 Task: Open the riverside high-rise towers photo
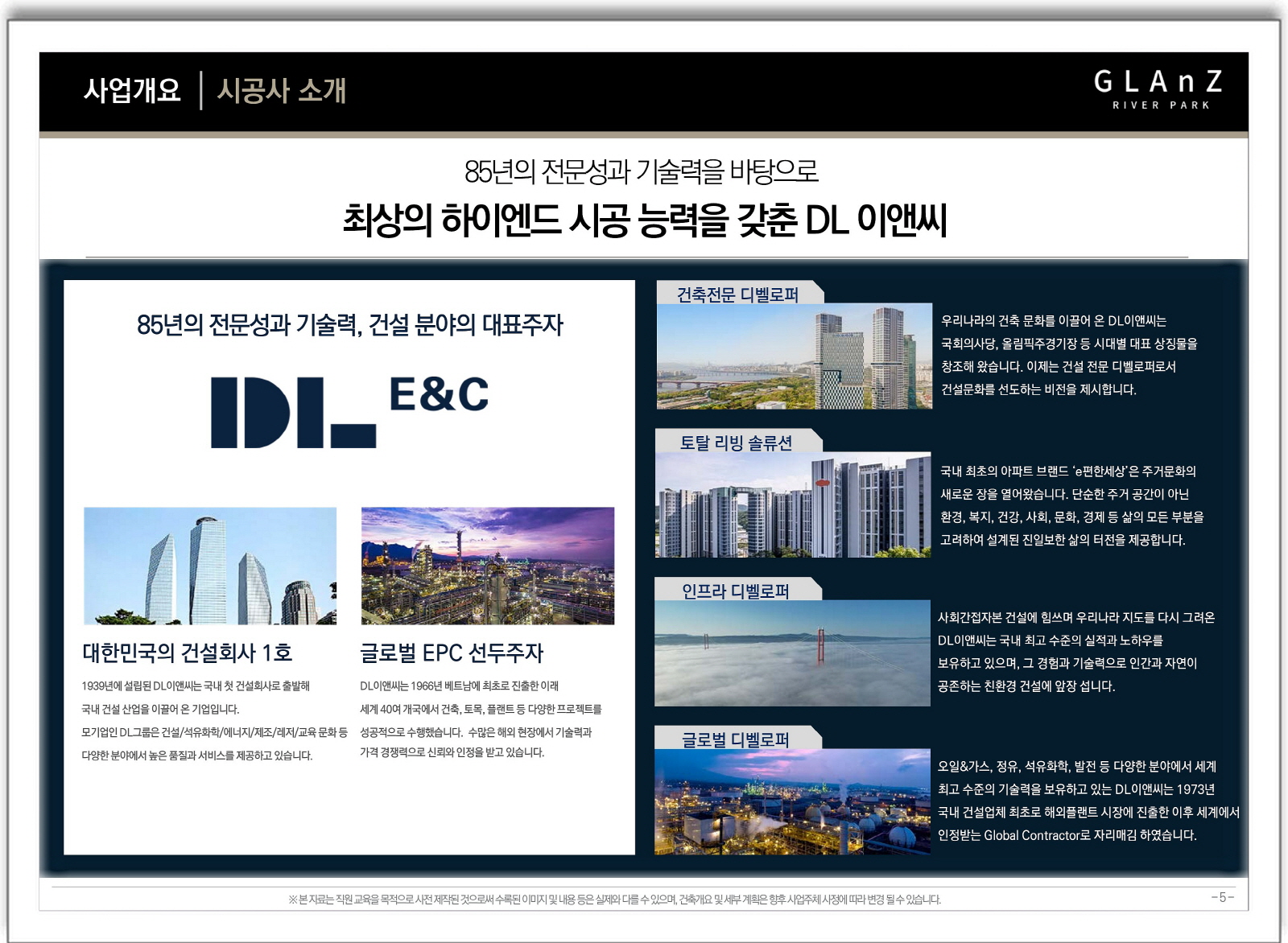(x=794, y=356)
